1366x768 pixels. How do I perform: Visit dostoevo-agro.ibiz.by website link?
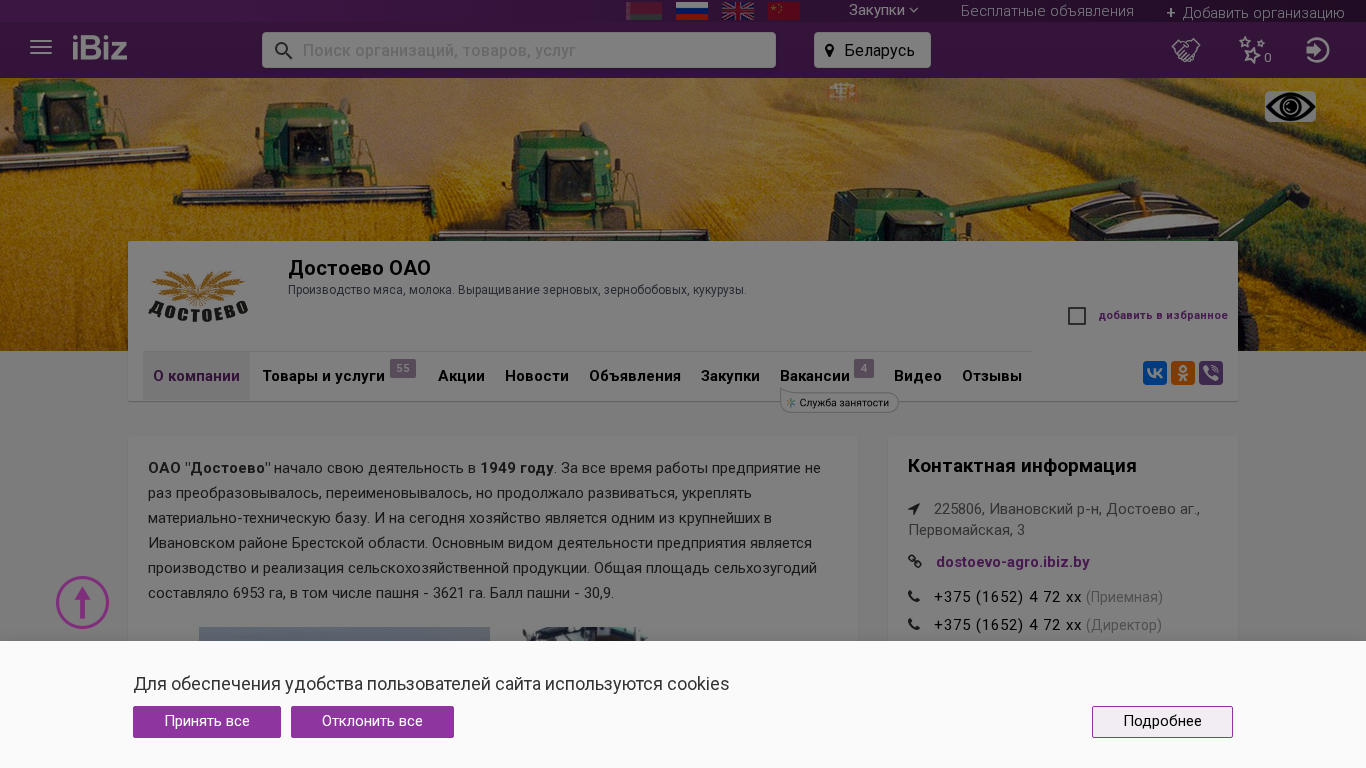pos(1013,562)
